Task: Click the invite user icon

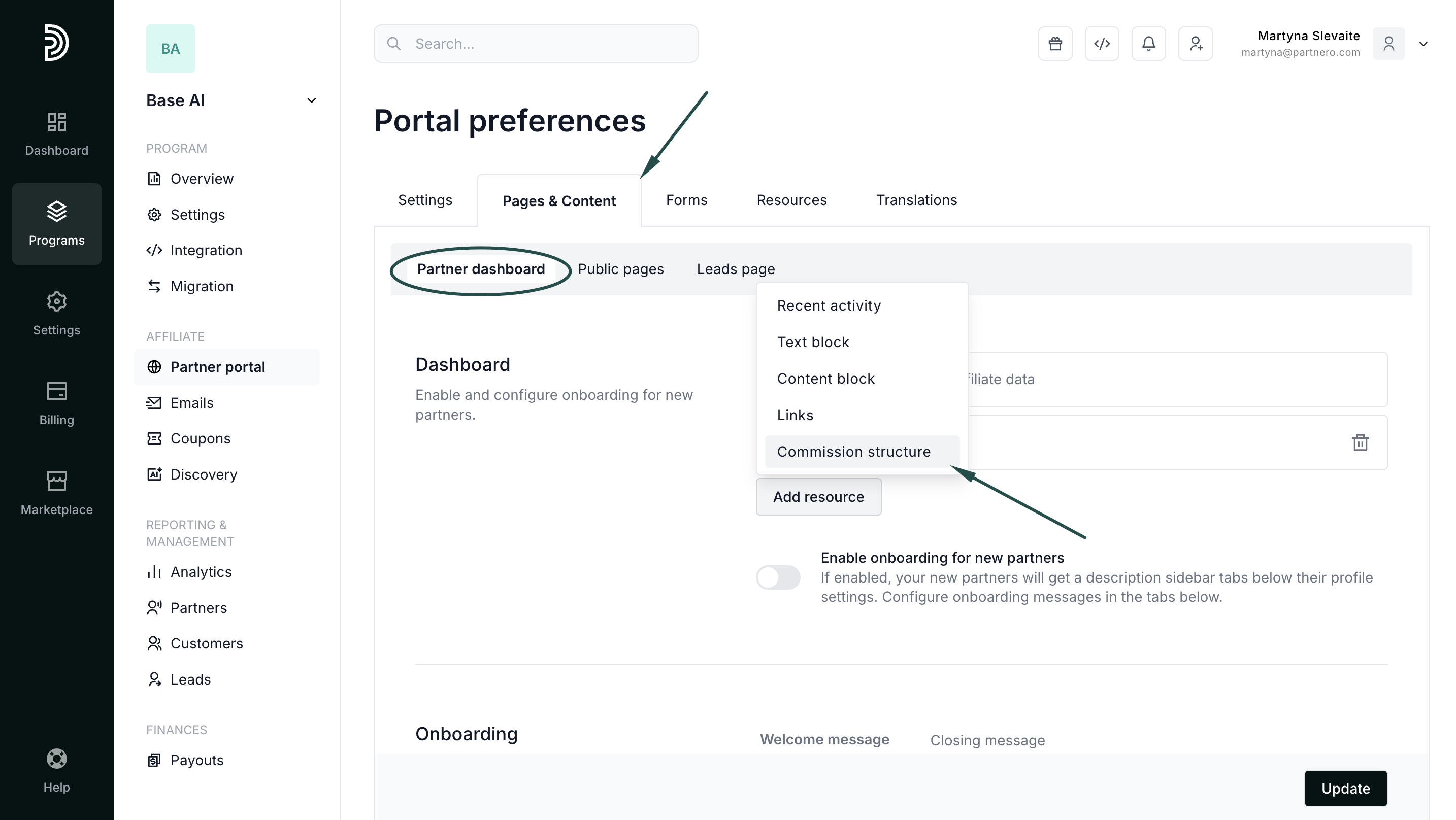Action: (x=1195, y=44)
